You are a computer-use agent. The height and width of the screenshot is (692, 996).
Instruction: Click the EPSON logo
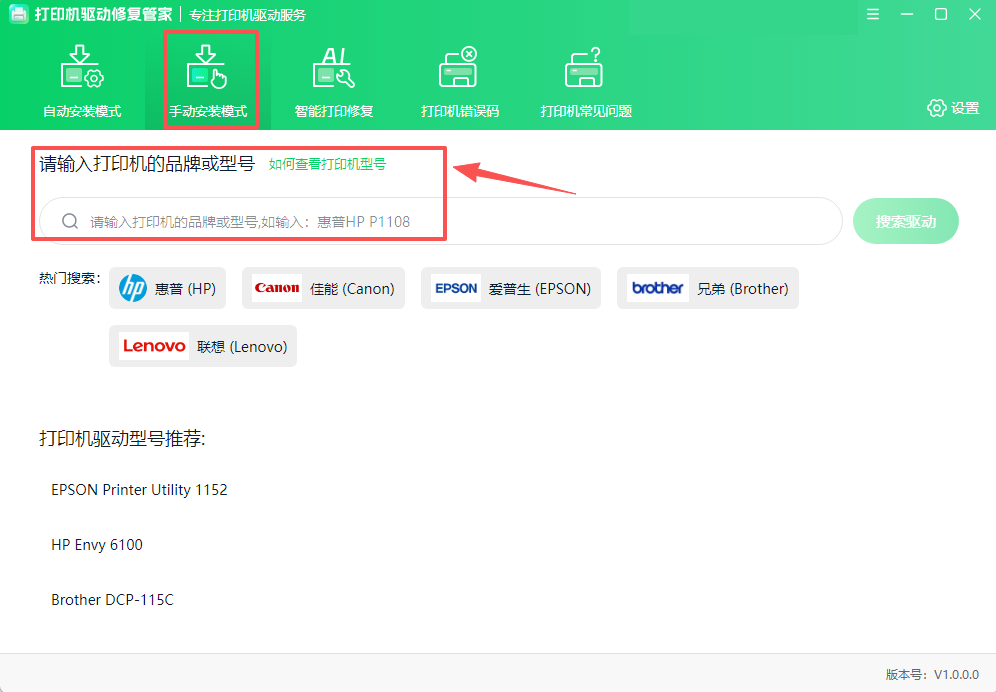click(x=456, y=288)
